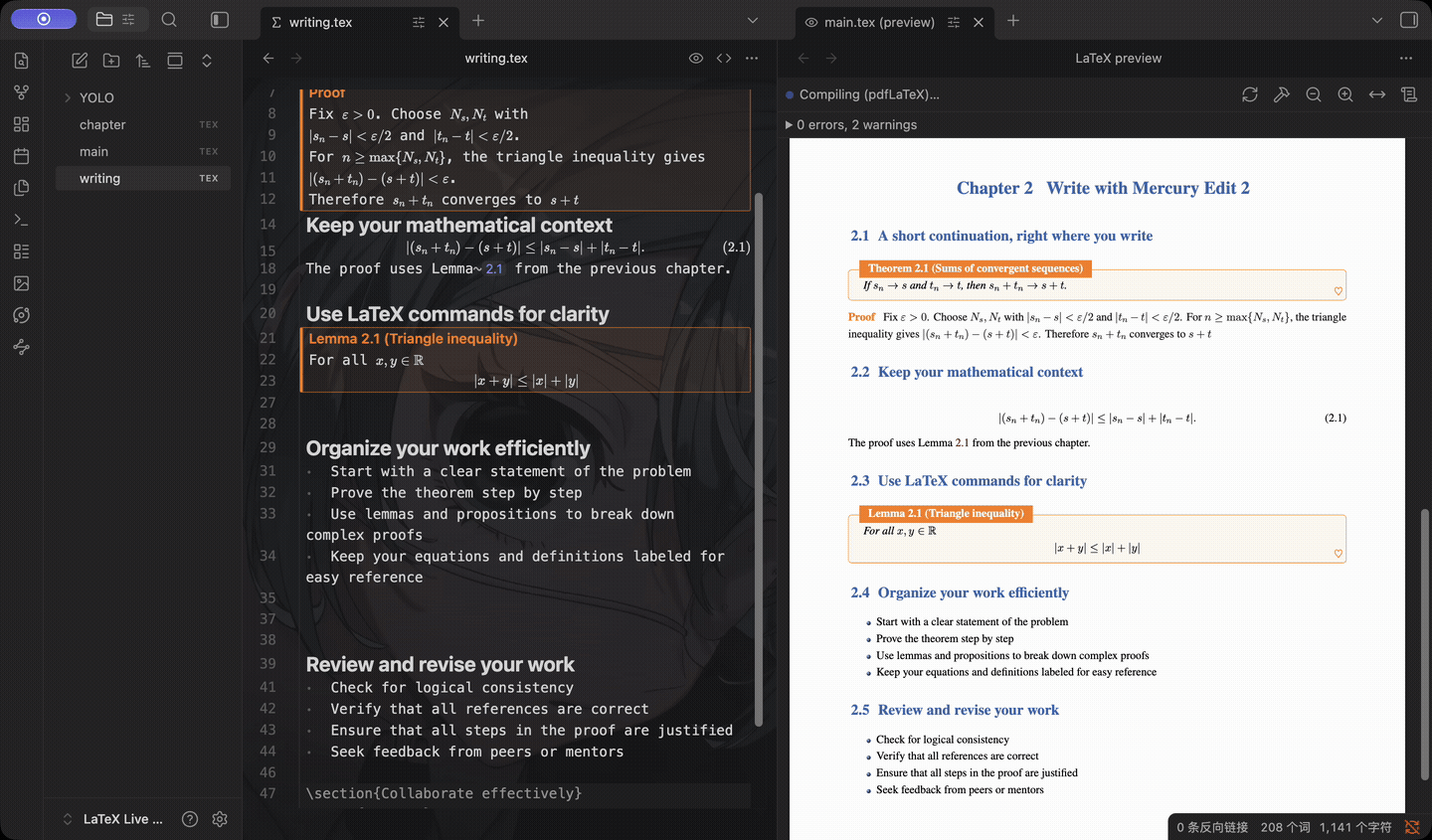Switch to the main.tex (preview) tab
This screenshot has height=840, width=1432.
pos(879,22)
